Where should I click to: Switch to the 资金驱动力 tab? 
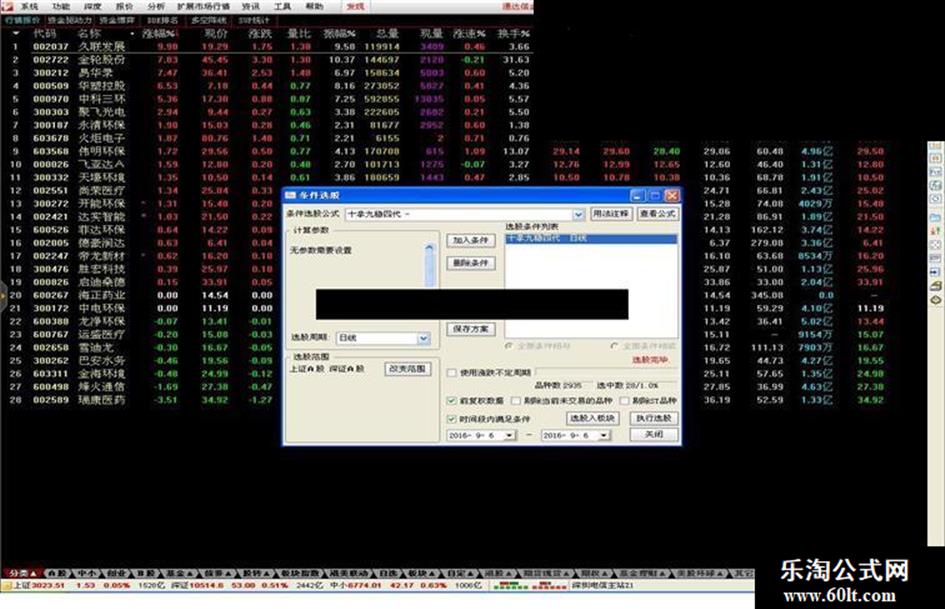[70, 21]
